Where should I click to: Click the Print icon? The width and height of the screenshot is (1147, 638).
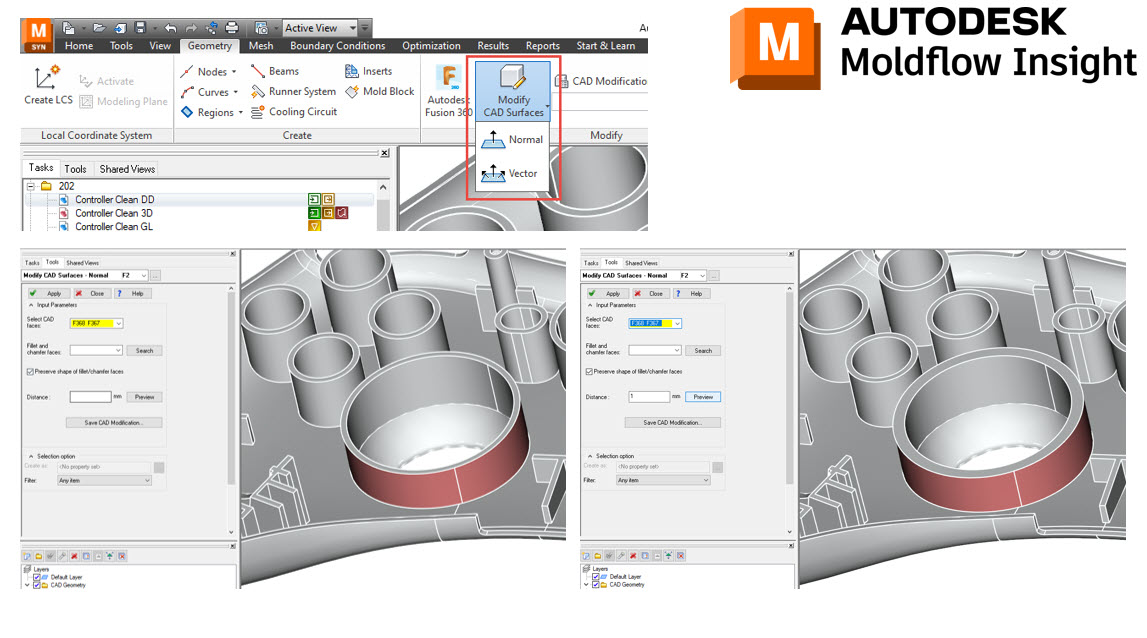coord(232,28)
